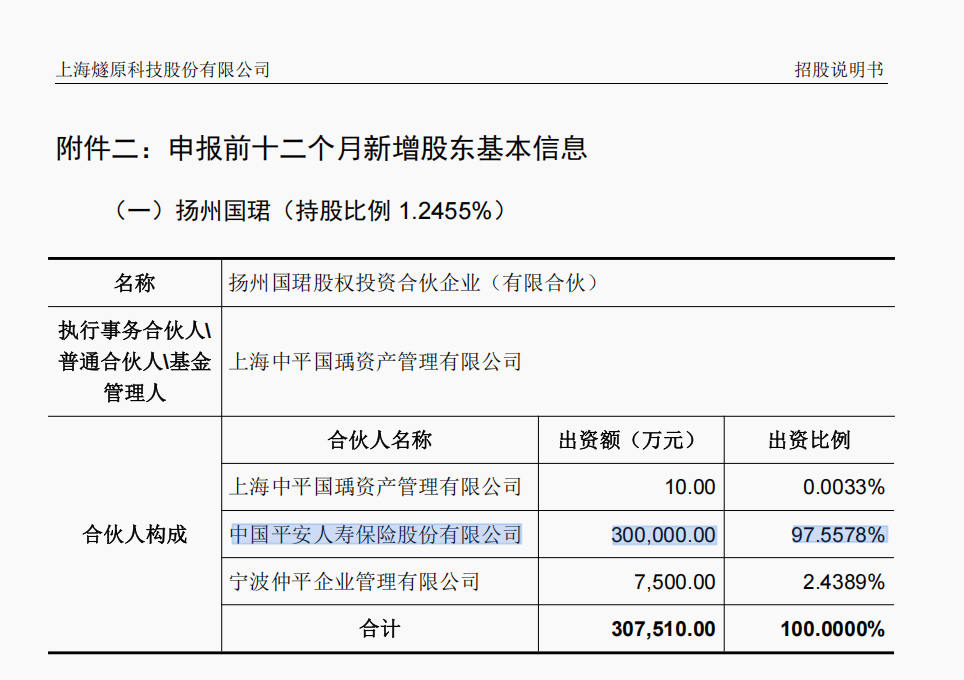Screen dimensions: 964x680
Task: Click highlighted 中国平安人寿保险股份有限公司
Action: (x=375, y=534)
